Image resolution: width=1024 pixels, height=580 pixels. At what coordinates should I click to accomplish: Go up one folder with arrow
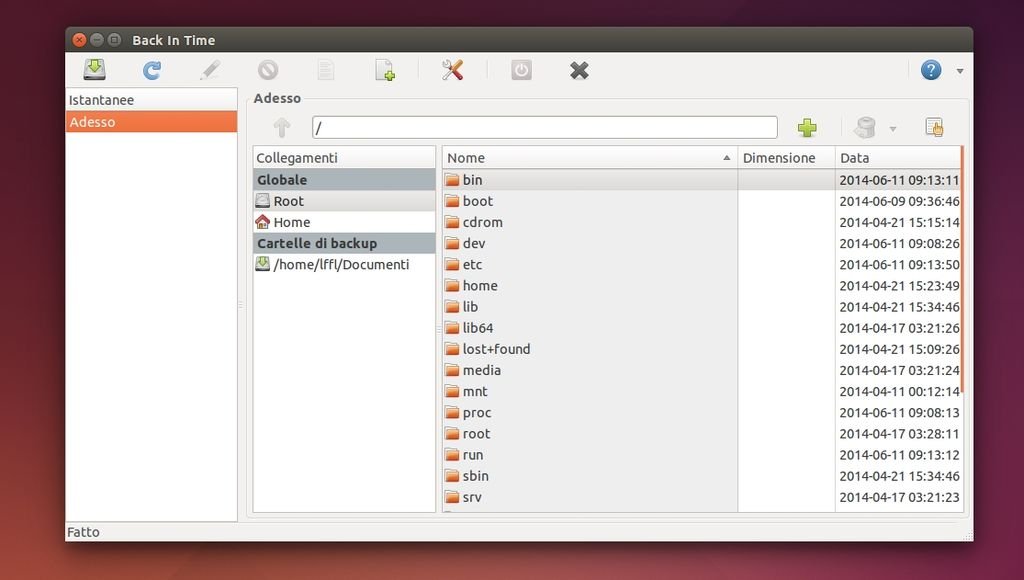point(282,128)
